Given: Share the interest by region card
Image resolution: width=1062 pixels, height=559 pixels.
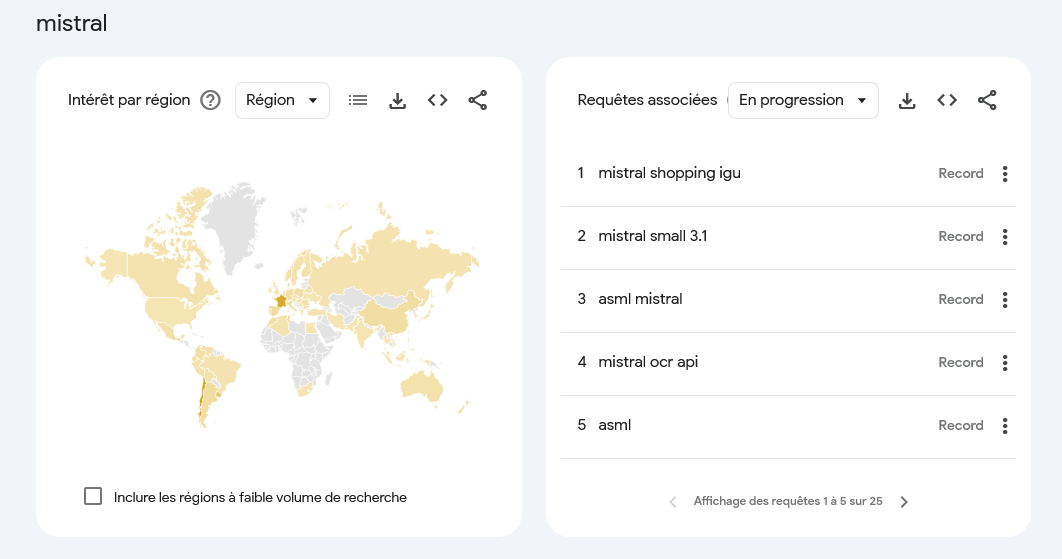Looking at the screenshot, I should pyautogui.click(x=477, y=100).
